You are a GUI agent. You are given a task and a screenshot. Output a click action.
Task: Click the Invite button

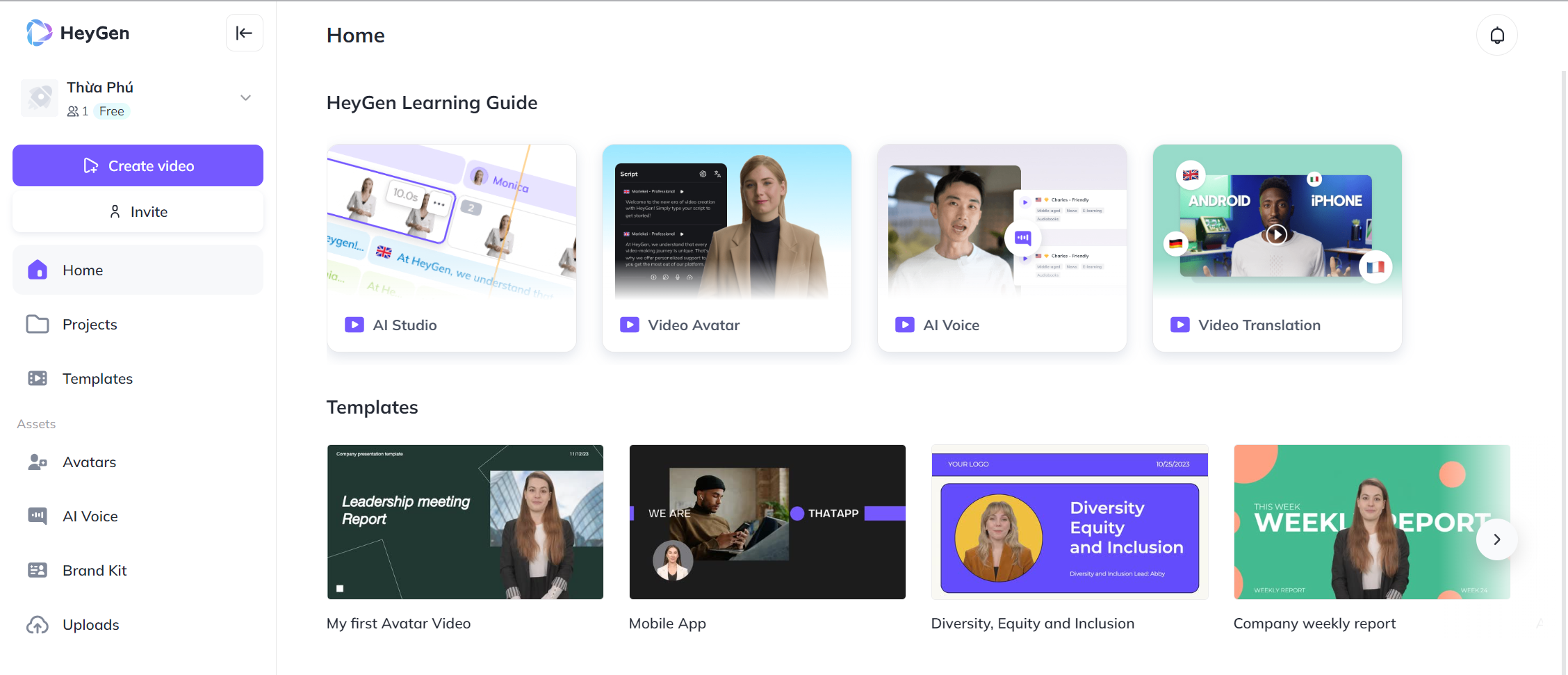pos(138,212)
